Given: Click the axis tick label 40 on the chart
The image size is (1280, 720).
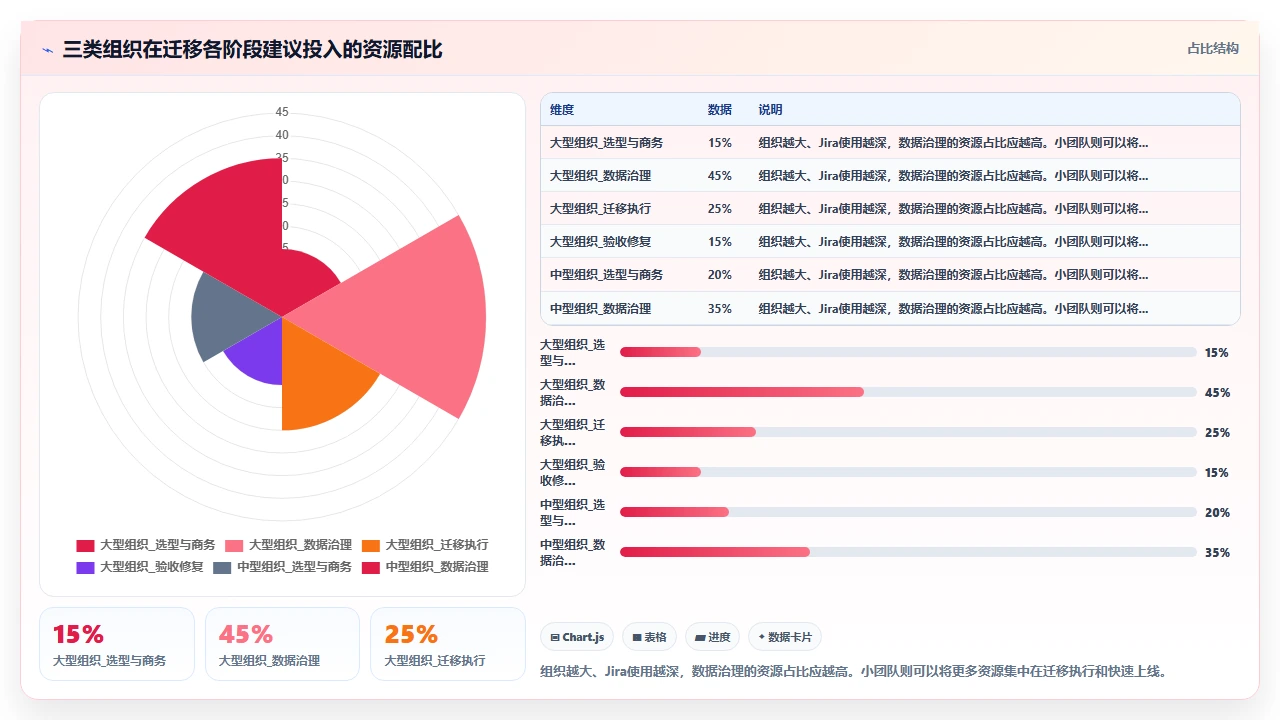Looking at the screenshot, I should 282,135.
